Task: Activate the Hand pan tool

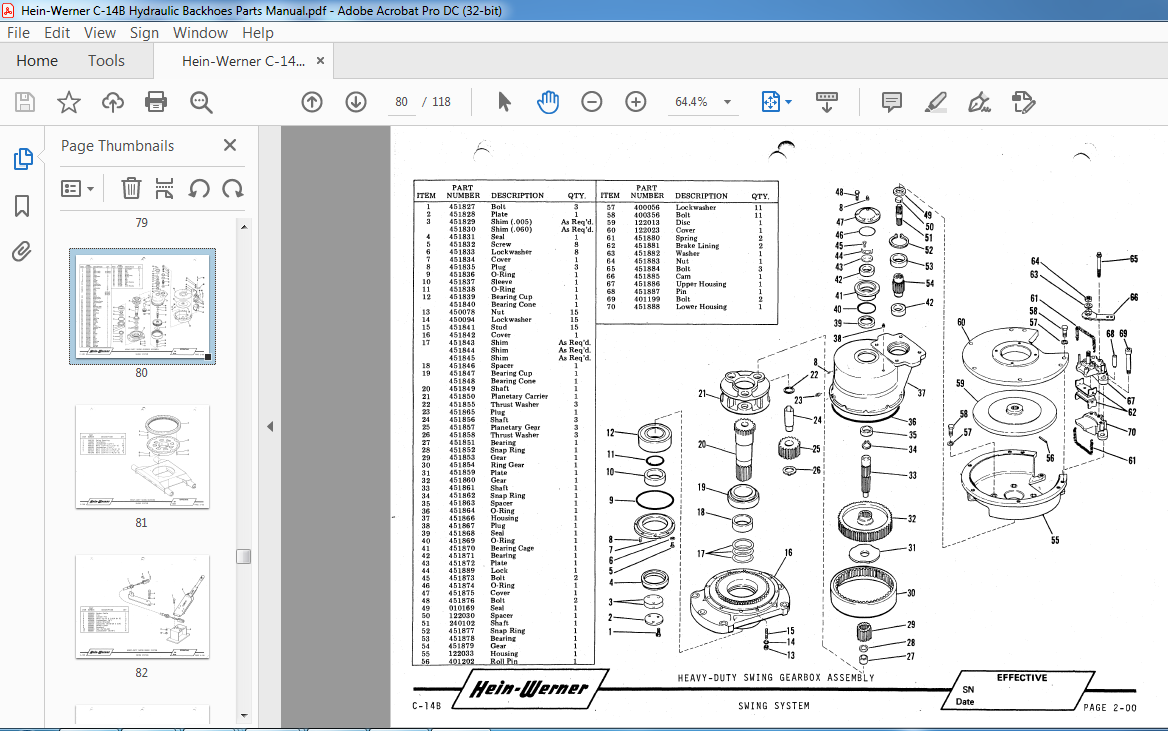Action: tap(548, 102)
